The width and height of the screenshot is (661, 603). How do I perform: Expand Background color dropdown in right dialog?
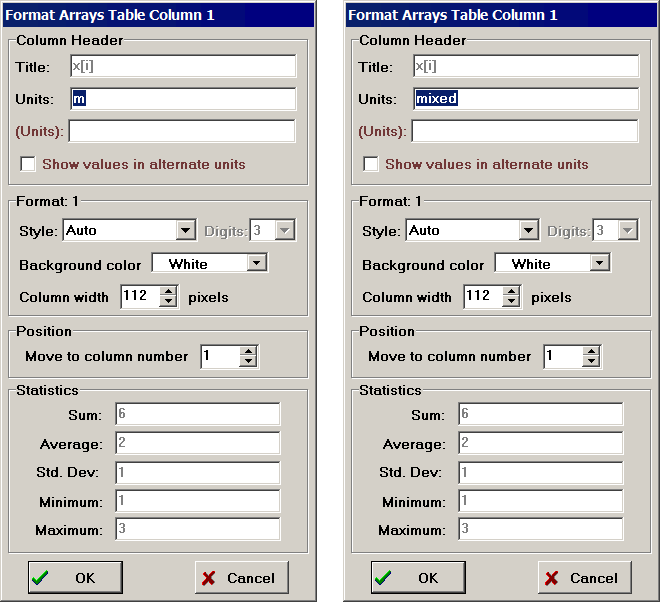[x=600, y=263]
